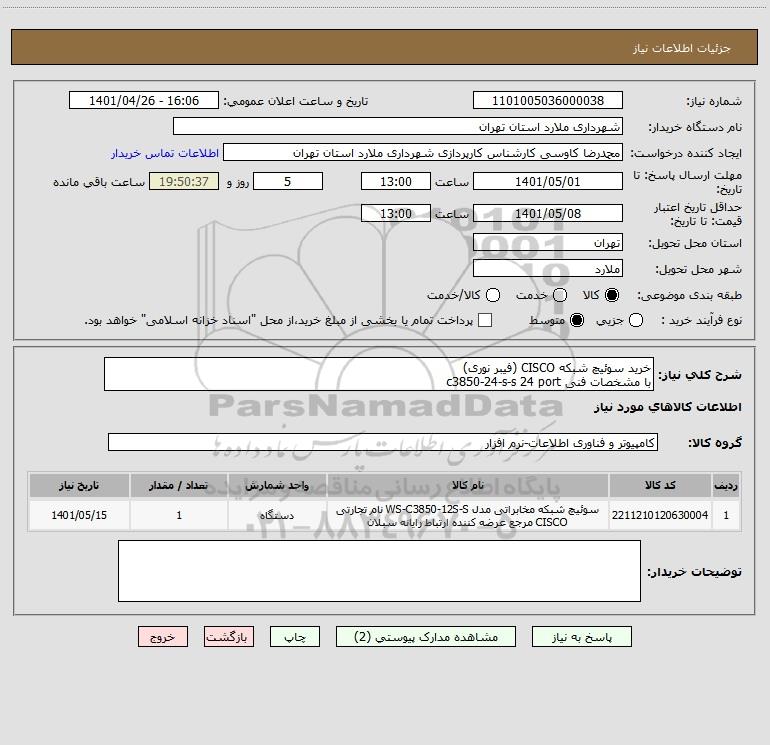Click the response deadline date 1401/05/01

pos(548,181)
